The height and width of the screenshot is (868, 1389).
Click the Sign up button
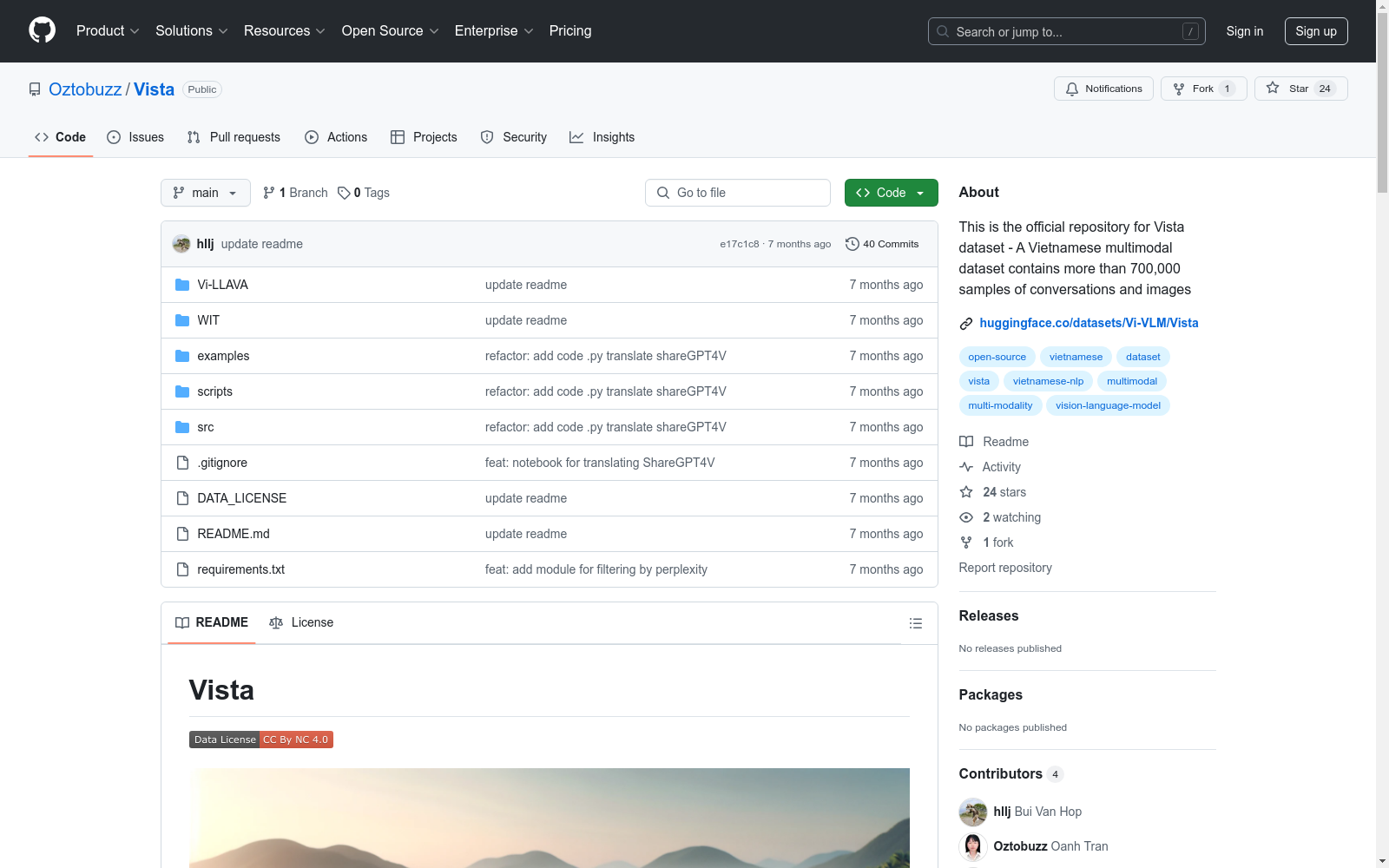pos(1316,31)
